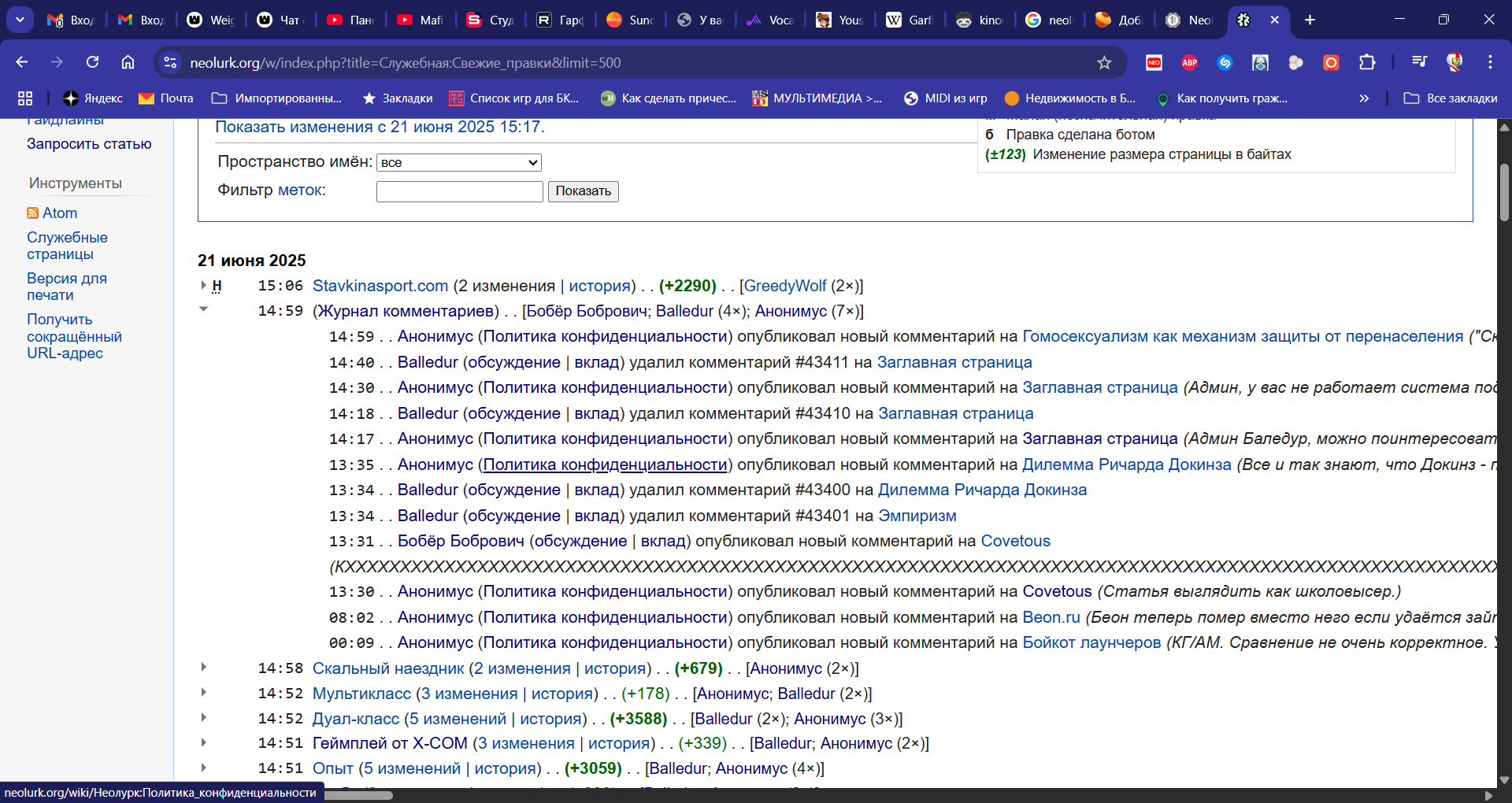
Task: Switch to the Mafi YouTube tab
Action: coord(420,20)
